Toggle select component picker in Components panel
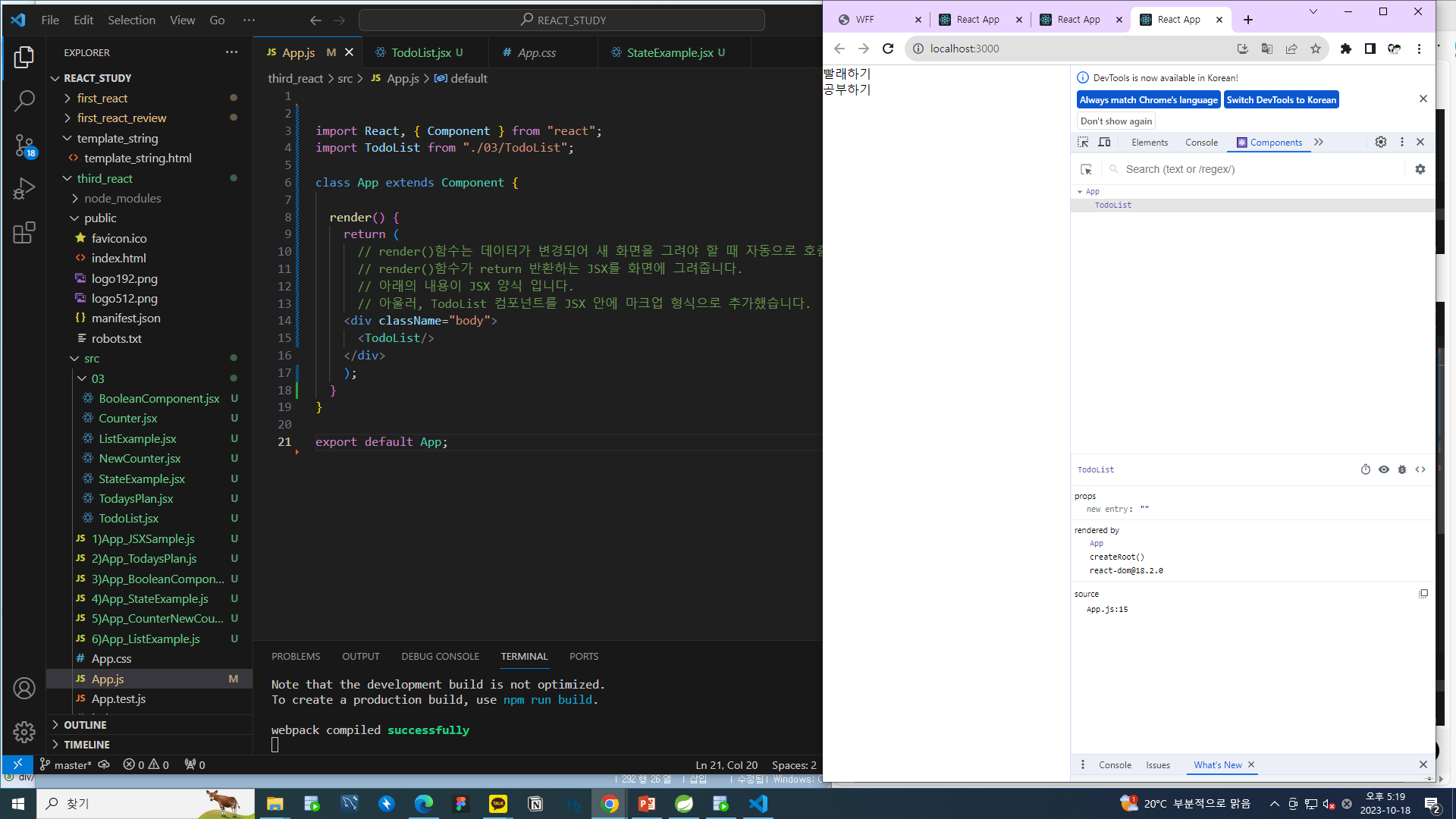 coord(1086,169)
